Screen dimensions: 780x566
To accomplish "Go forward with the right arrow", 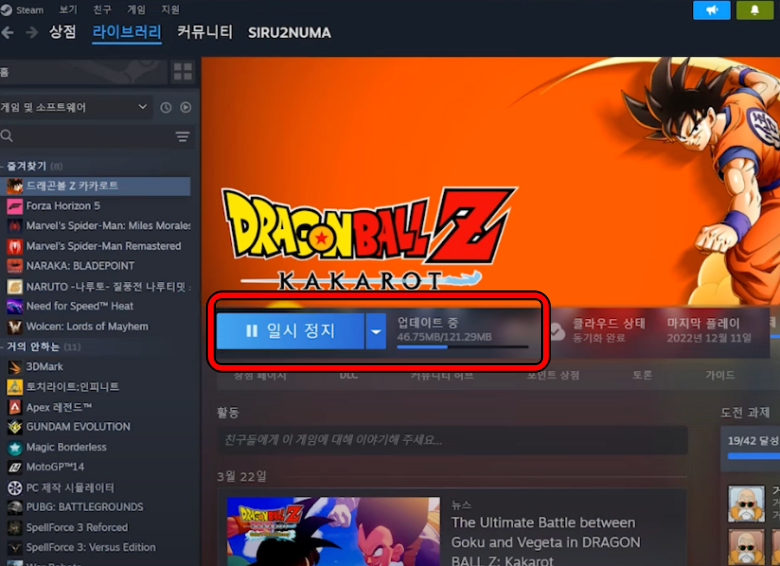I will pyautogui.click(x=32, y=33).
